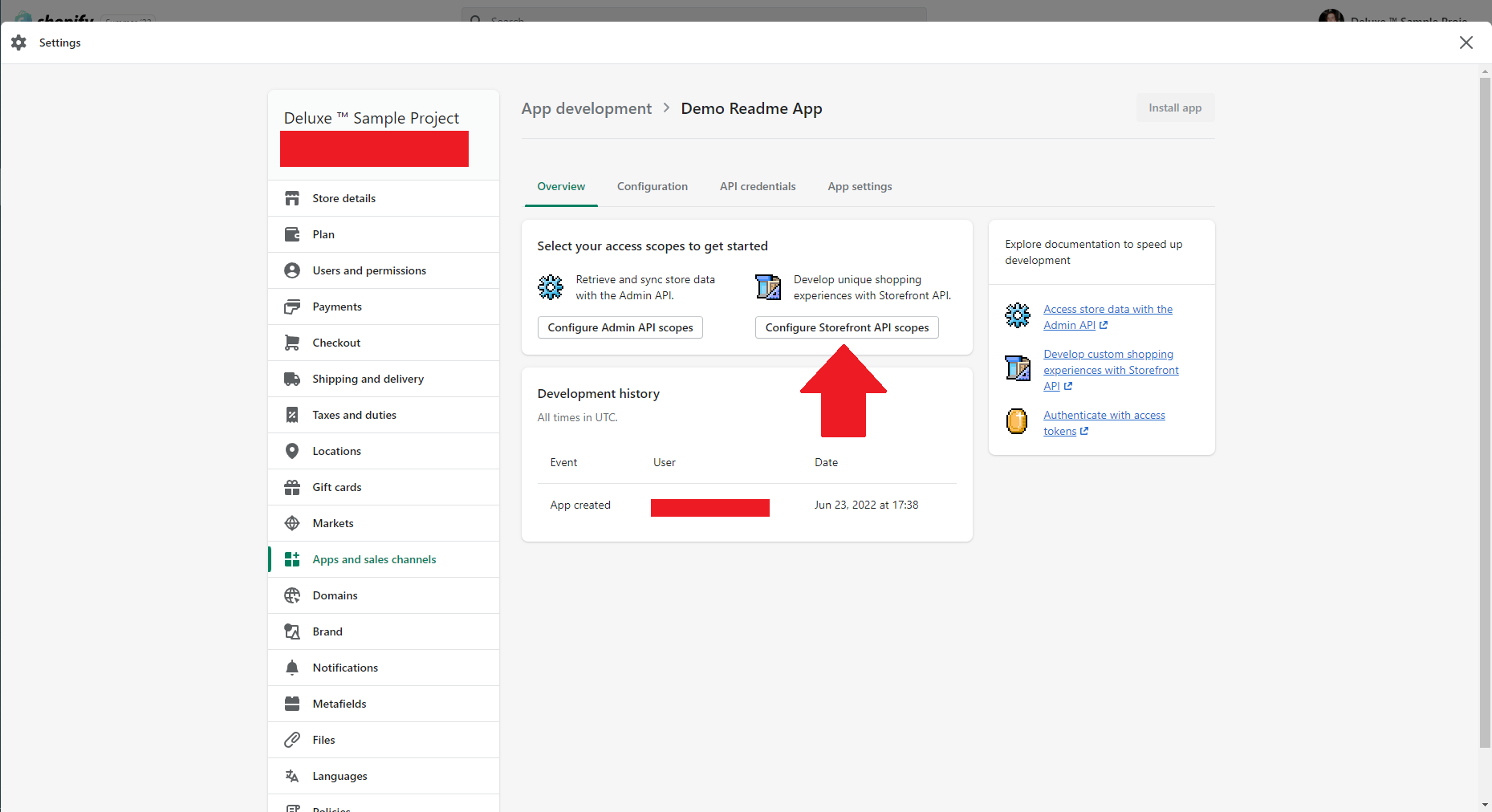Image resolution: width=1492 pixels, height=812 pixels.
Task: Open the App settings tab
Action: 860,186
